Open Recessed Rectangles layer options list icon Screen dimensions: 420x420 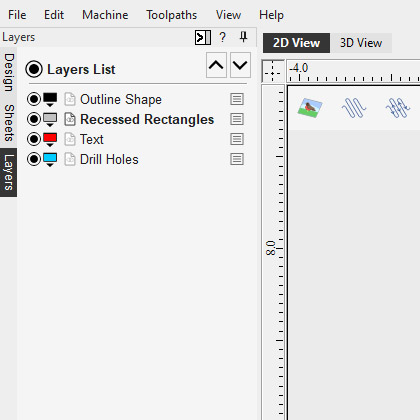(237, 119)
